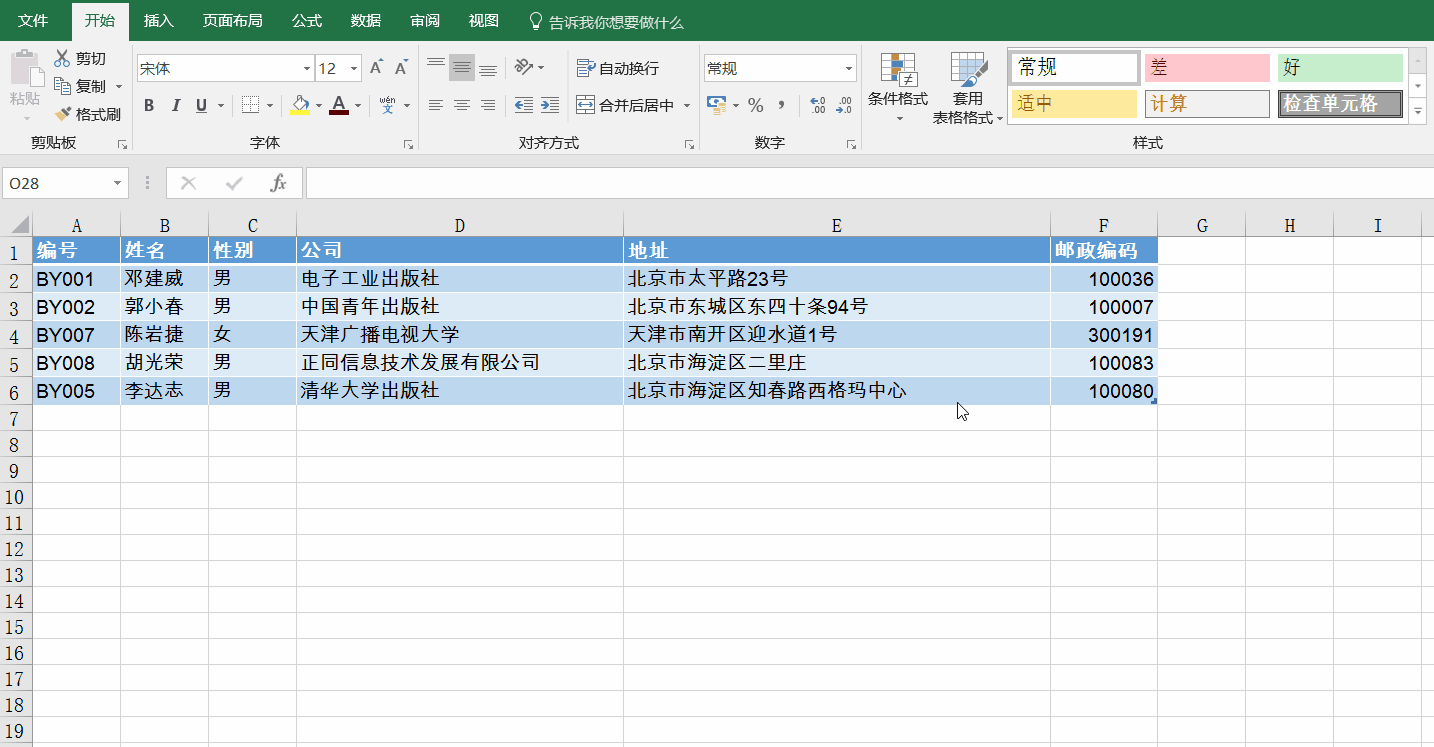The height and width of the screenshot is (747, 1434).
Task: Toggle Bold formatting
Action: coord(149,106)
